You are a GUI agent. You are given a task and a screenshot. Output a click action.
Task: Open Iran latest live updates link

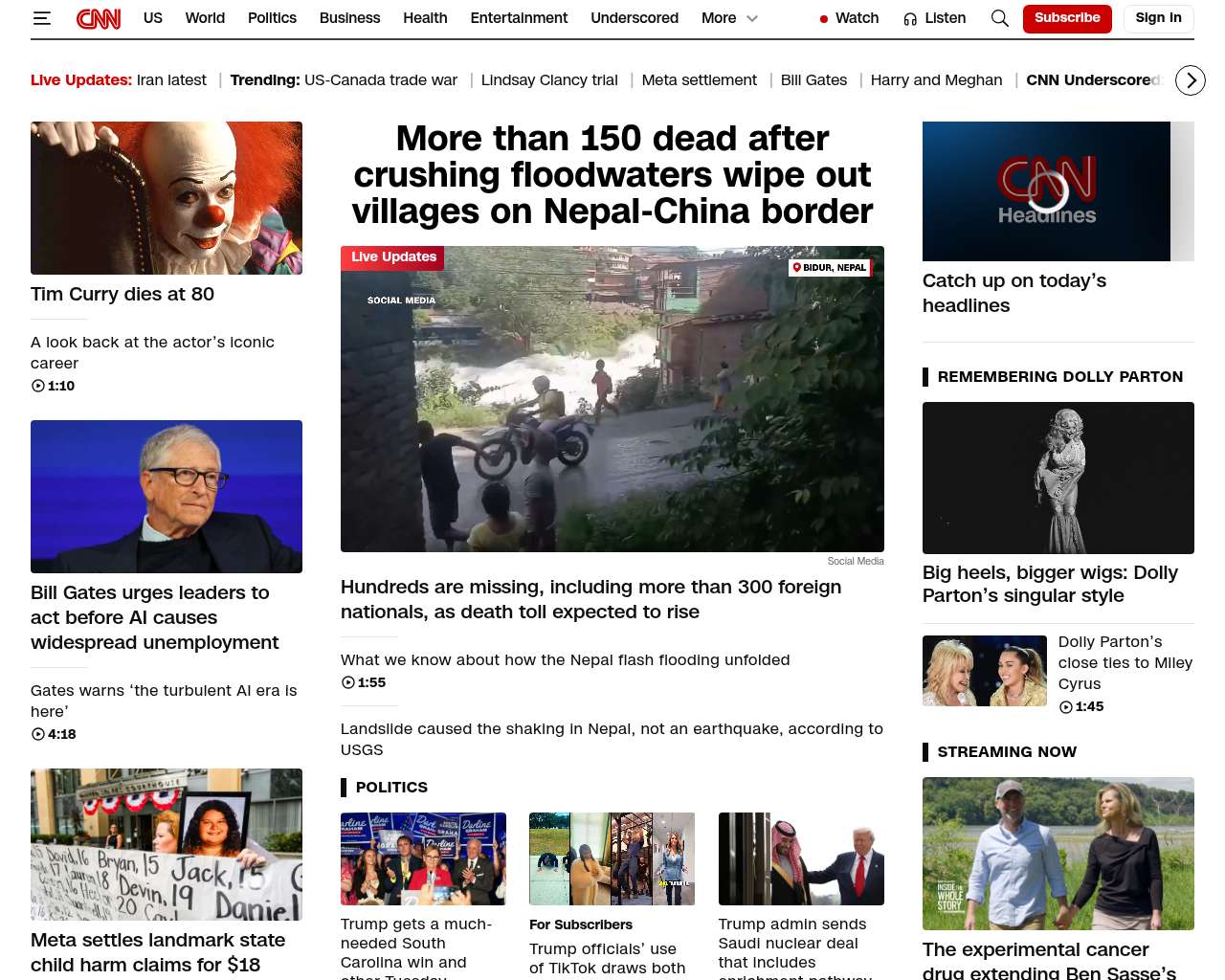(x=171, y=80)
